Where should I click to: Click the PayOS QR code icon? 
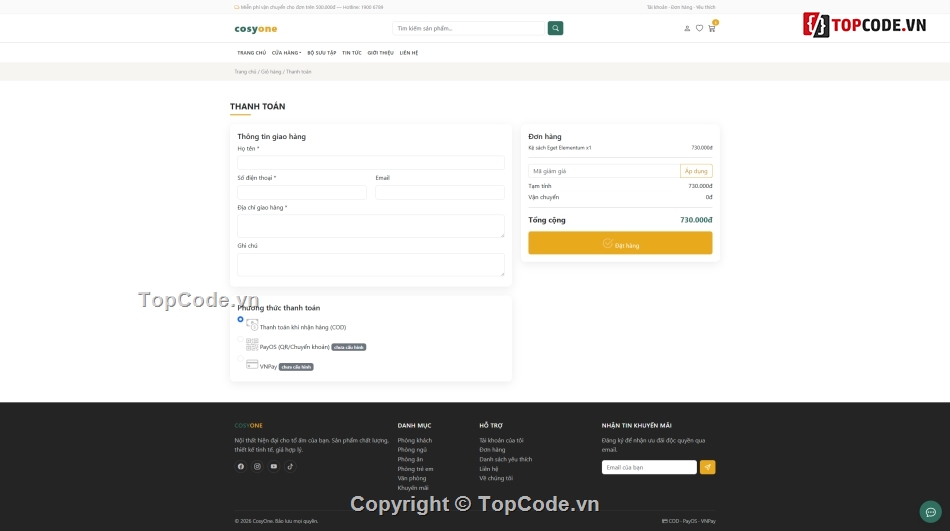252,345
